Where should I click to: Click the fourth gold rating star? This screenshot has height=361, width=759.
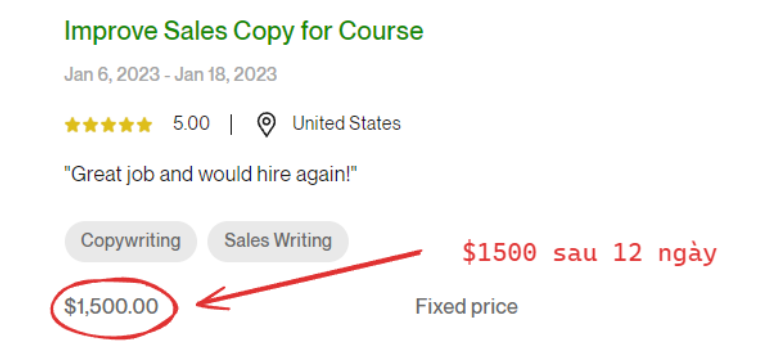tap(126, 125)
